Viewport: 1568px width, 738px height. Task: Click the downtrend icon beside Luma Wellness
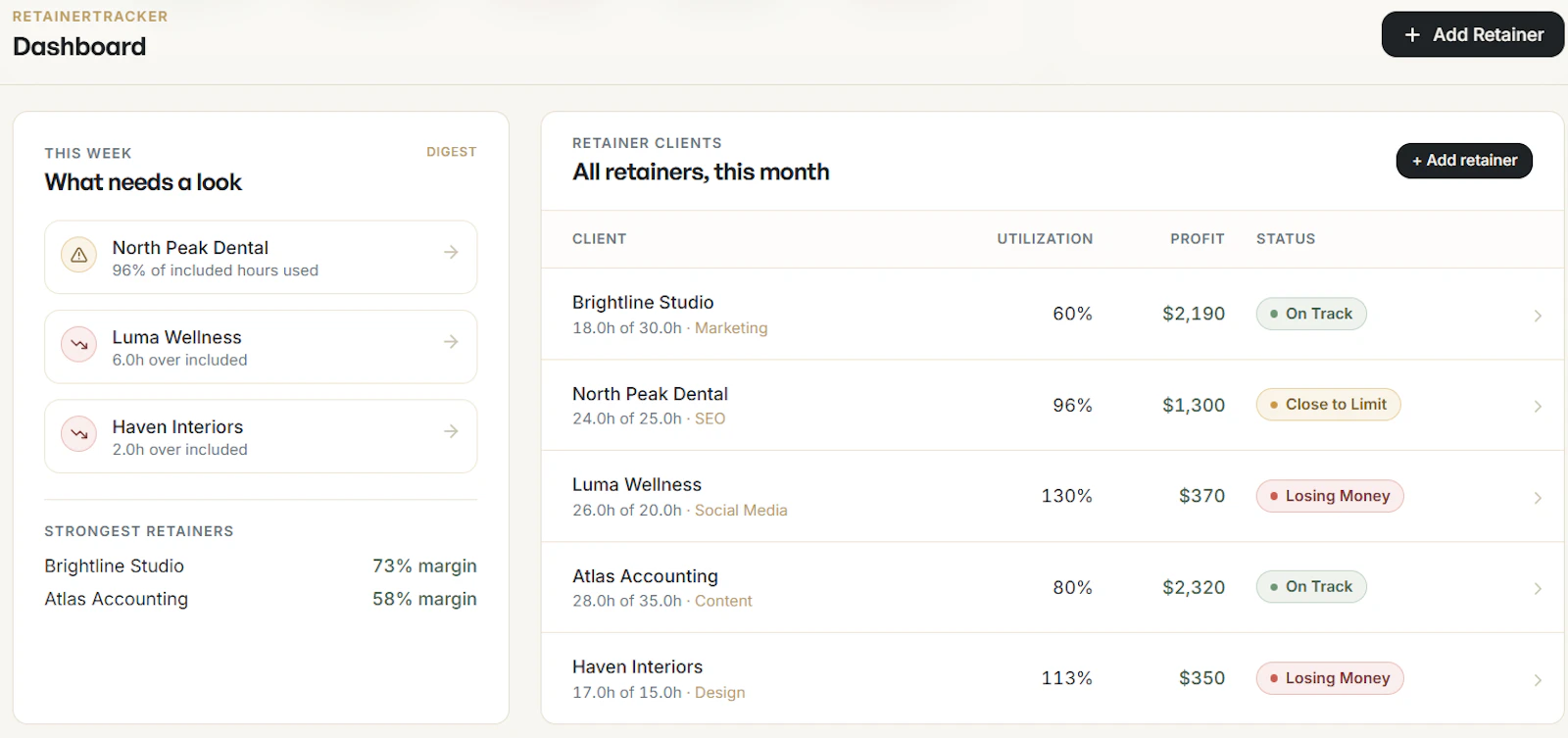[x=79, y=345]
